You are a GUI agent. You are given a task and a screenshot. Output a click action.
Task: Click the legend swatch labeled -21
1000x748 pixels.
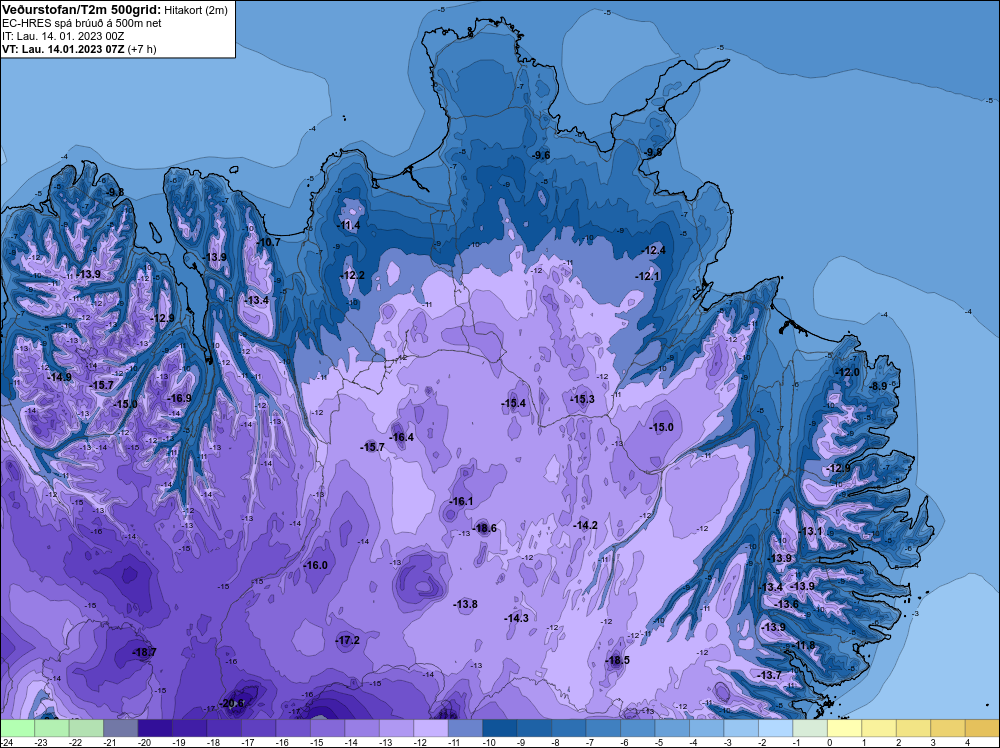[121, 728]
